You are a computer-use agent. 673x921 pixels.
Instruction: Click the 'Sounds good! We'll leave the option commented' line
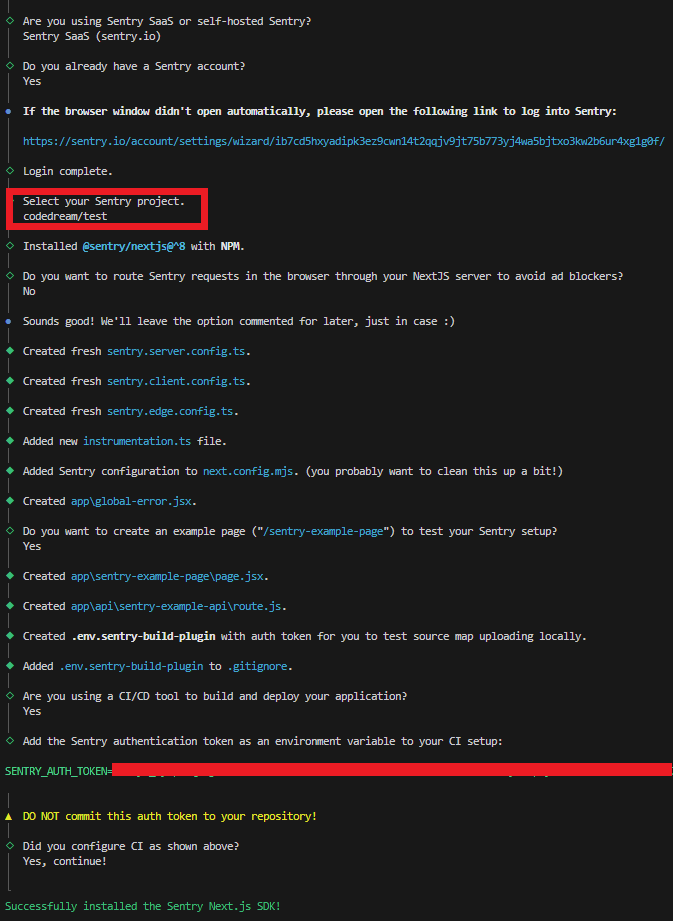tap(238, 321)
